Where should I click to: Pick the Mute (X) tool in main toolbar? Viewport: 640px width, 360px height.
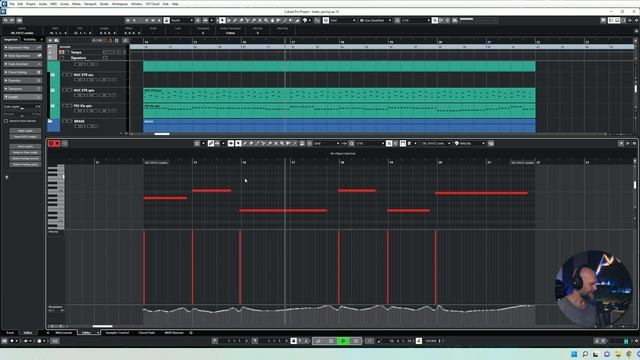pos(260,20)
